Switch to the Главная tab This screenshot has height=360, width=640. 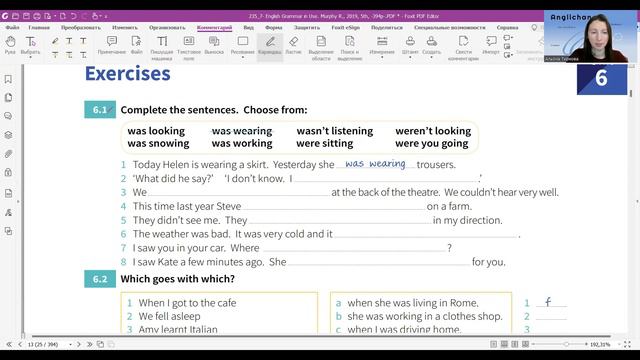point(39,27)
